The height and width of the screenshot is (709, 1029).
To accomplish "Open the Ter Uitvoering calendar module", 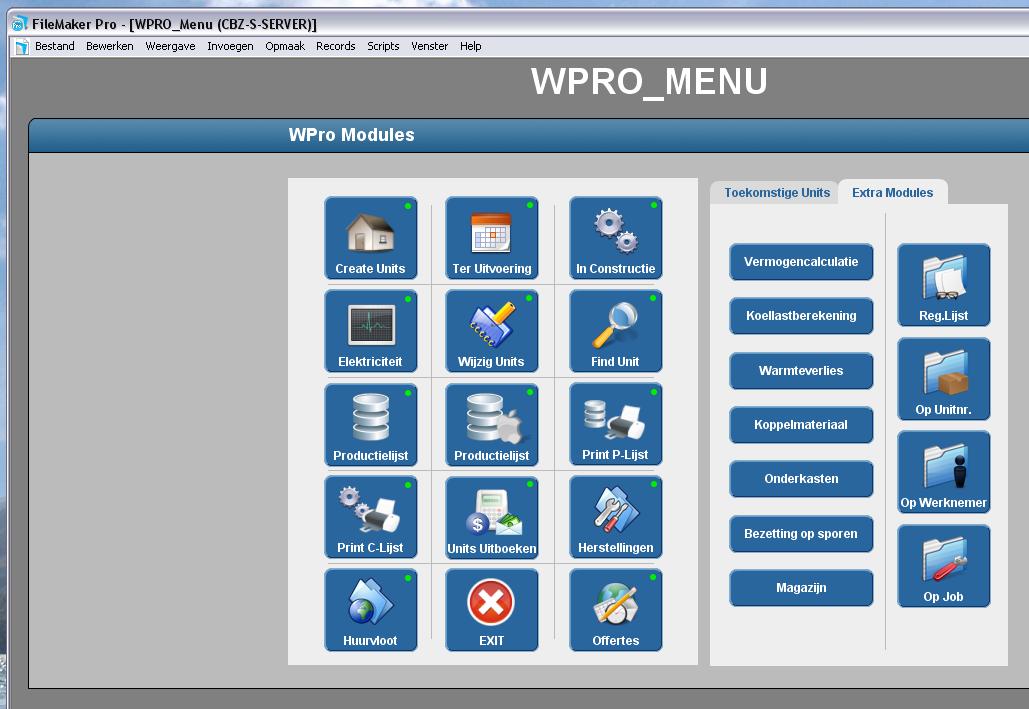I will 492,238.
